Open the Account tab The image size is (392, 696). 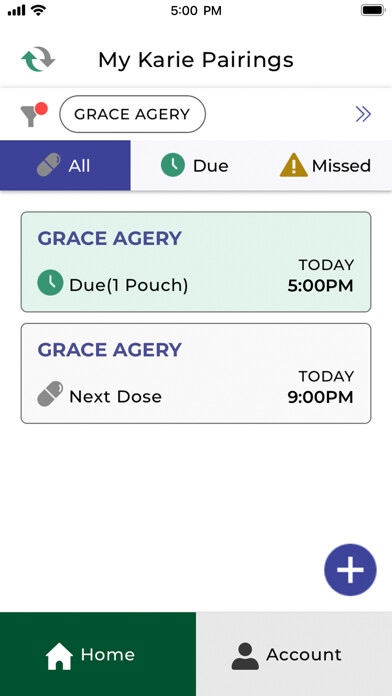294,654
